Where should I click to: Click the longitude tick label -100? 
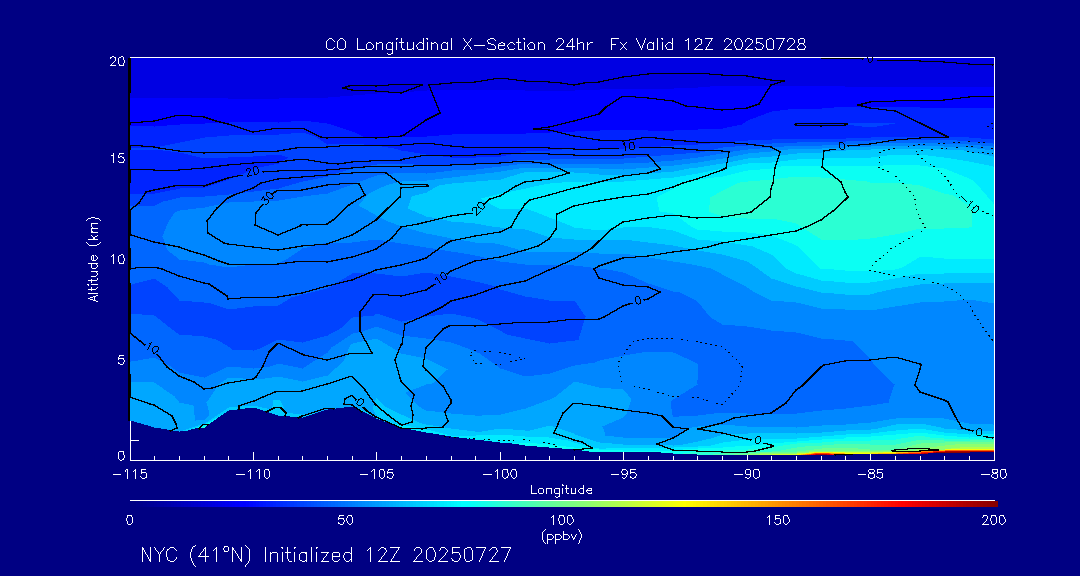click(499, 475)
